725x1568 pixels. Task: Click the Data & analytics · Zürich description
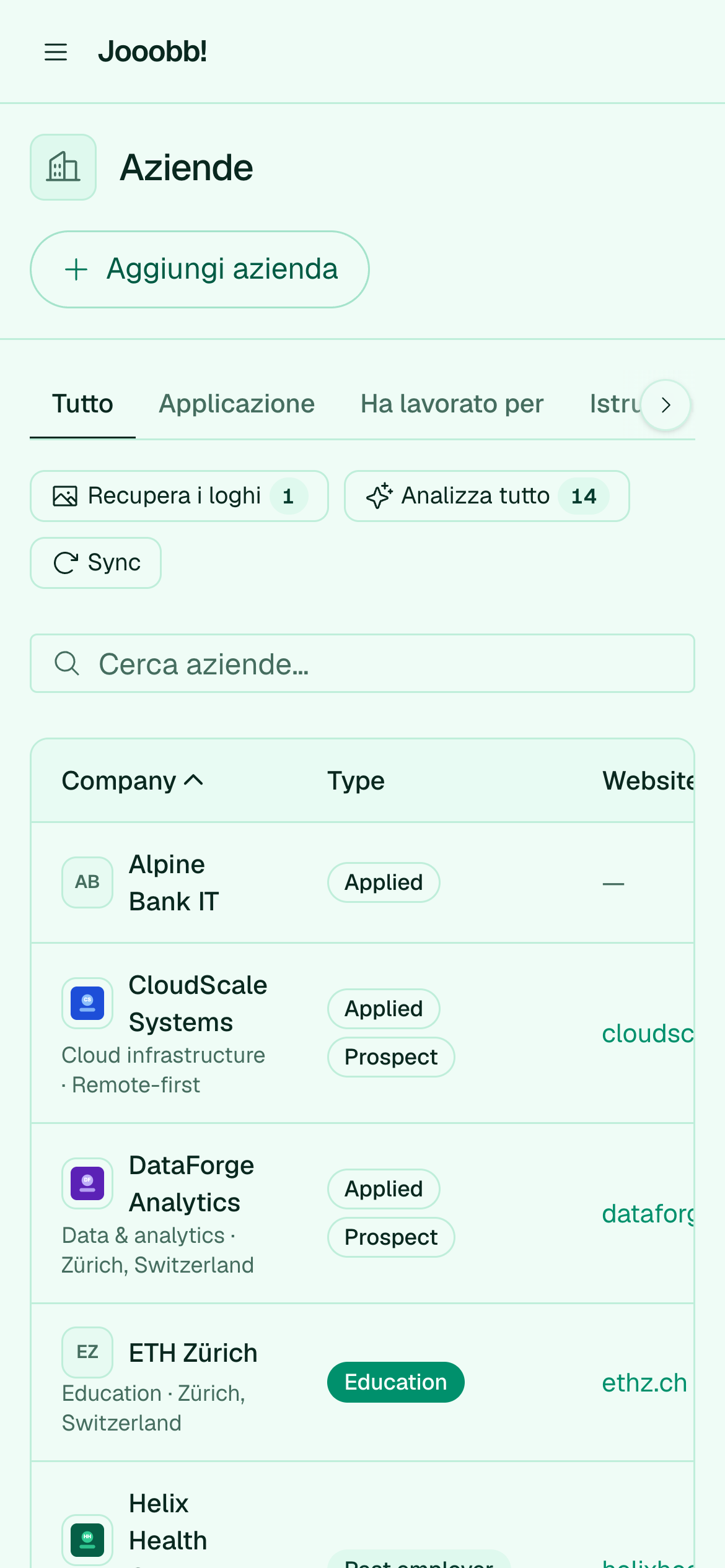[x=158, y=1250]
